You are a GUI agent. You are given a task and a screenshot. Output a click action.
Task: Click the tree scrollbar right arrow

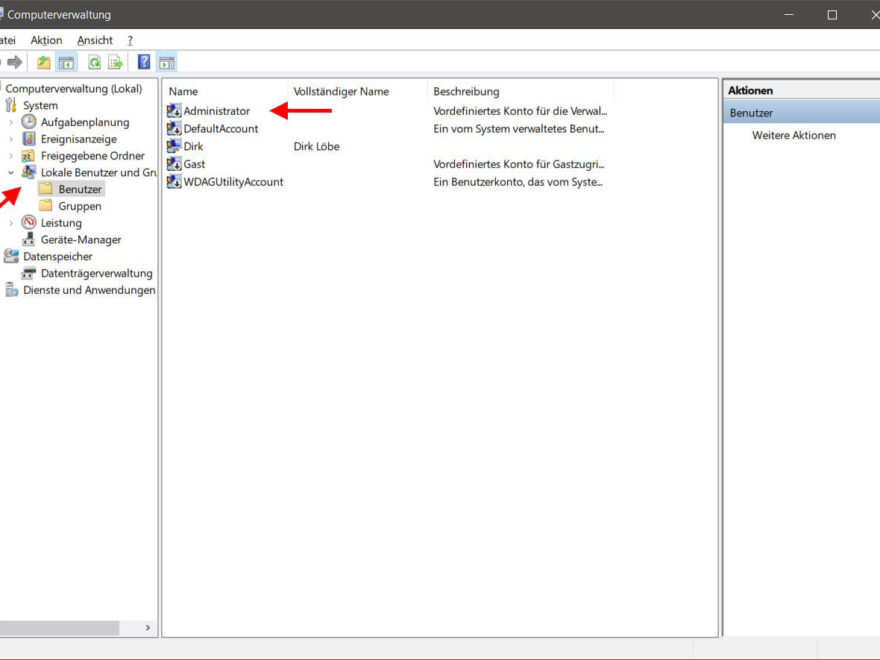coord(148,627)
